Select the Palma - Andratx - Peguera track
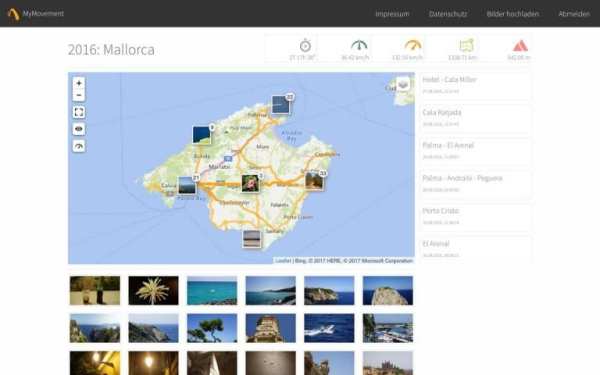600x375 pixels. pos(474,184)
